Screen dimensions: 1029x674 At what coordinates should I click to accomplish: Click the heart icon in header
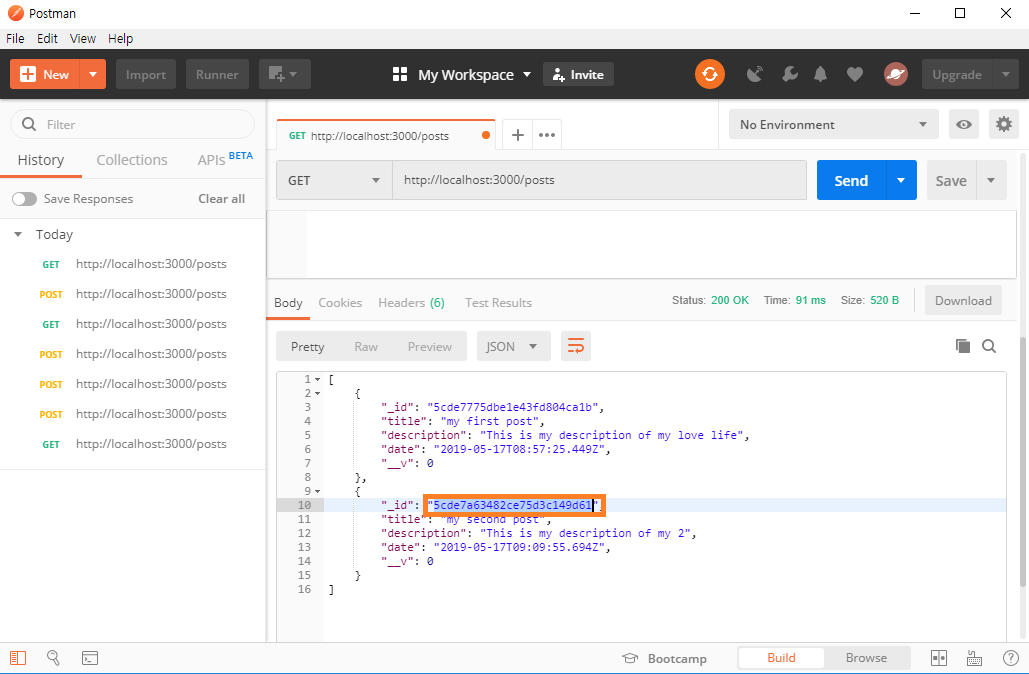tap(854, 75)
